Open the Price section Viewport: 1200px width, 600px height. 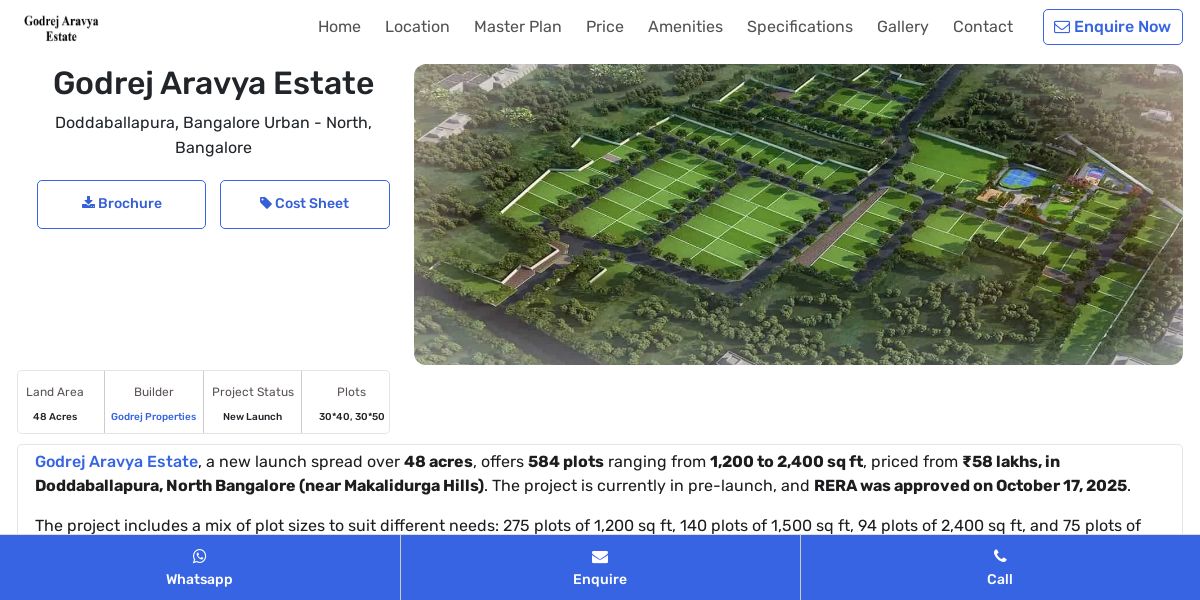(x=605, y=27)
